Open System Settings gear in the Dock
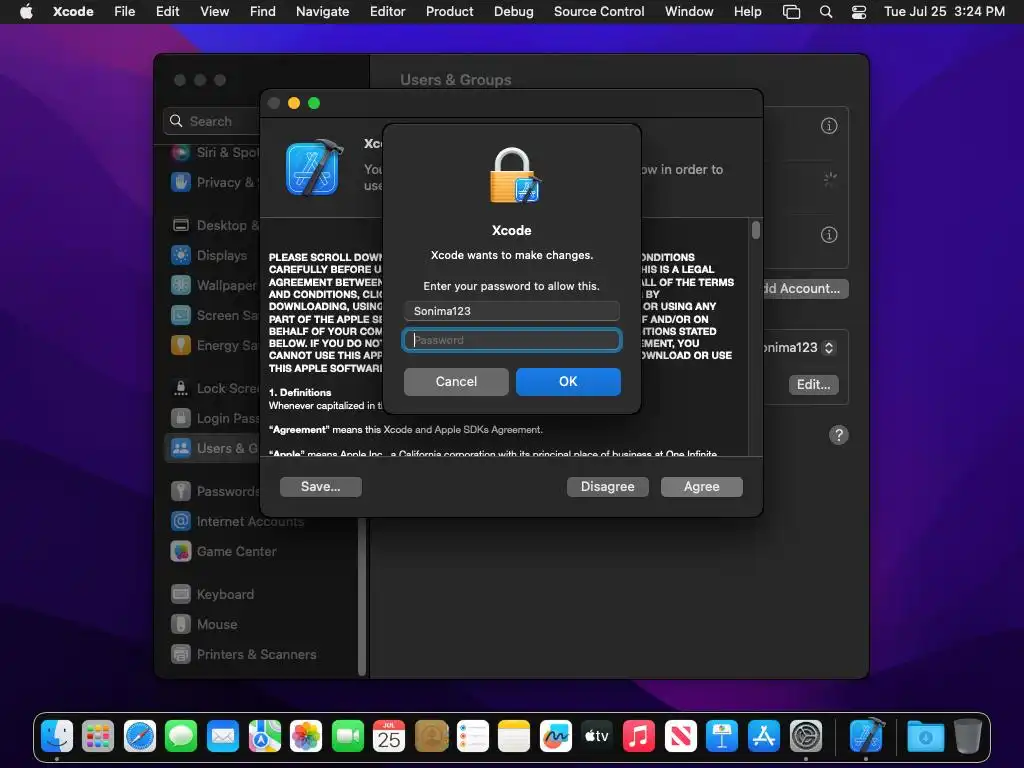The width and height of the screenshot is (1024, 768). [x=805, y=736]
